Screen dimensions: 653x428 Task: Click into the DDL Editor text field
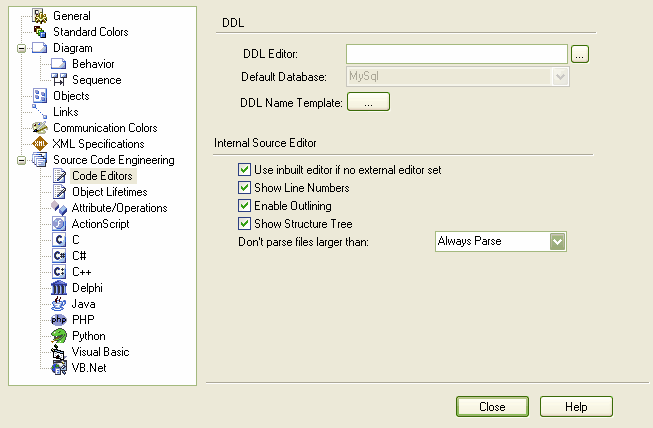coord(457,54)
